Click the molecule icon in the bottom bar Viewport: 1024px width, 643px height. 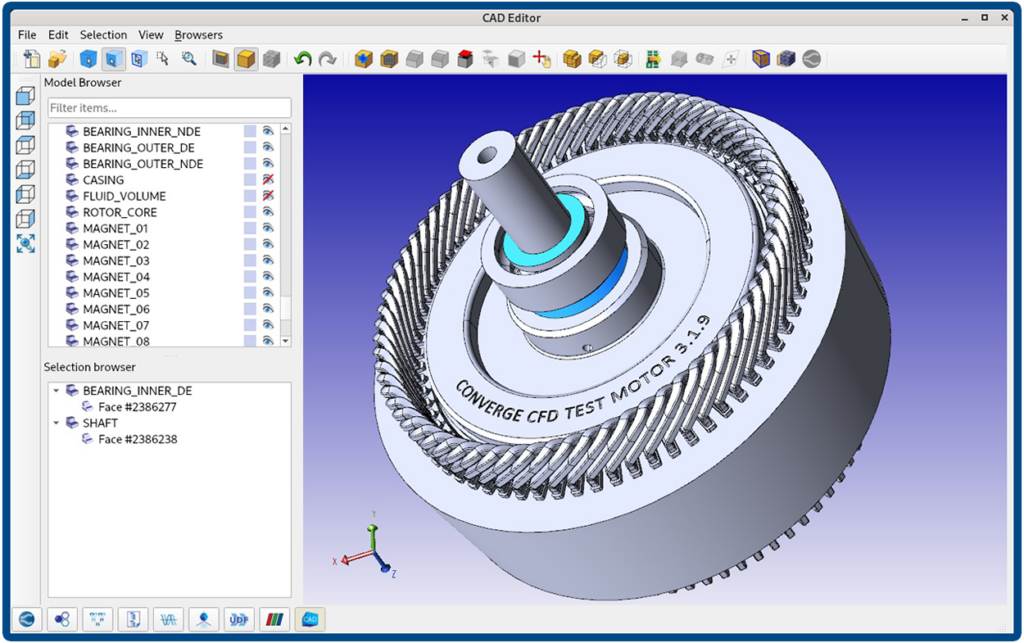coord(61,619)
